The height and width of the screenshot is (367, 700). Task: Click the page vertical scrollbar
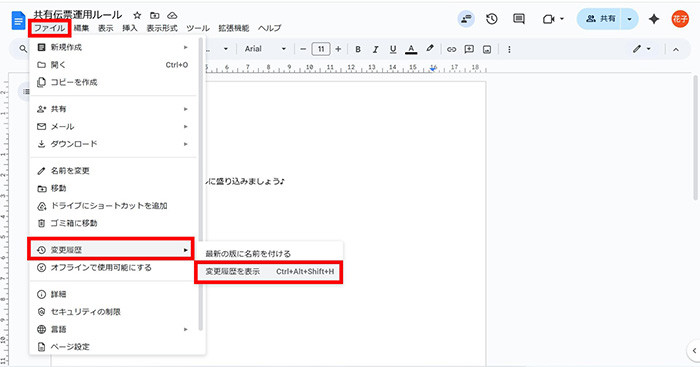[x=695, y=137]
